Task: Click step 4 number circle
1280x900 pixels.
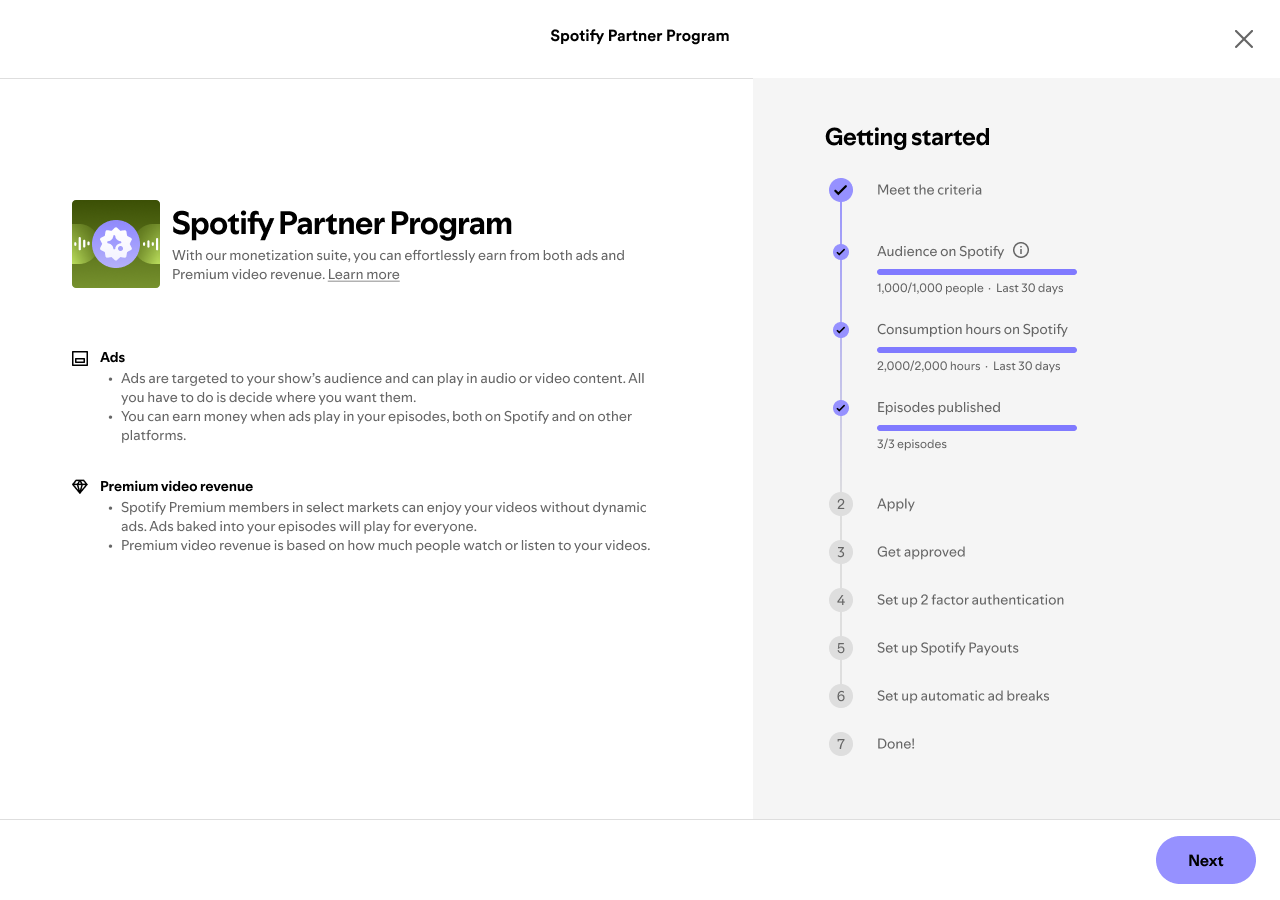Action: tap(841, 600)
